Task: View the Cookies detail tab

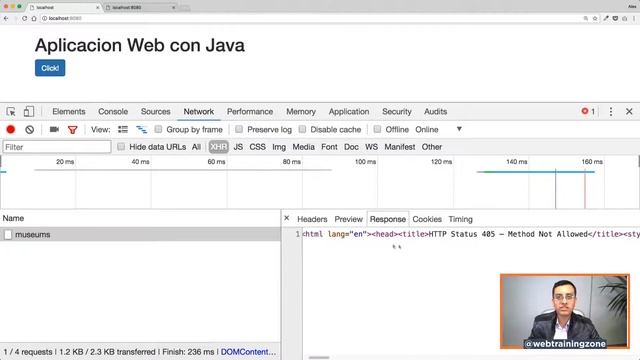Action: pos(427,219)
